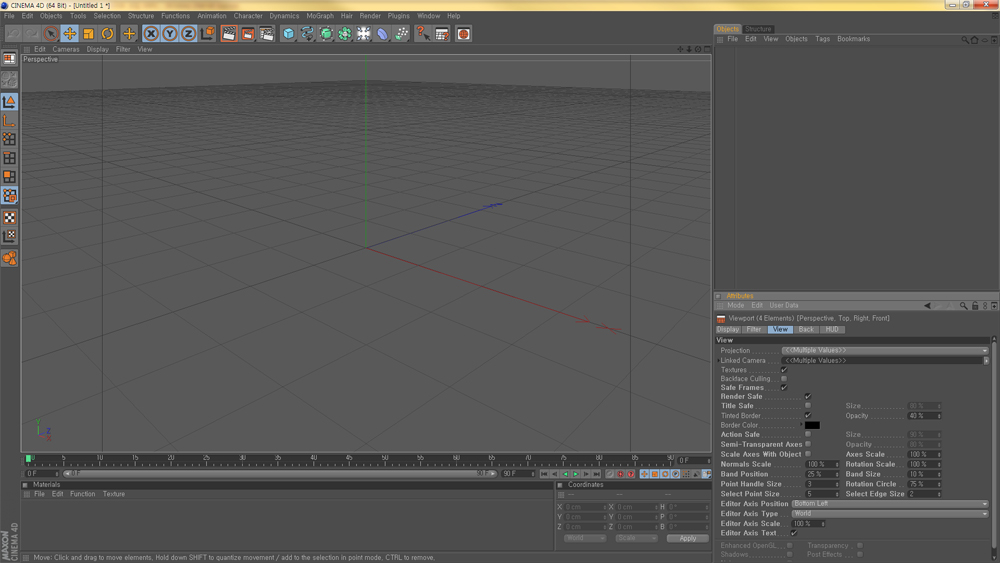The height and width of the screenshot is (563, 1000).
Task: Open the MoGraph menu
Action: point(320,16)
